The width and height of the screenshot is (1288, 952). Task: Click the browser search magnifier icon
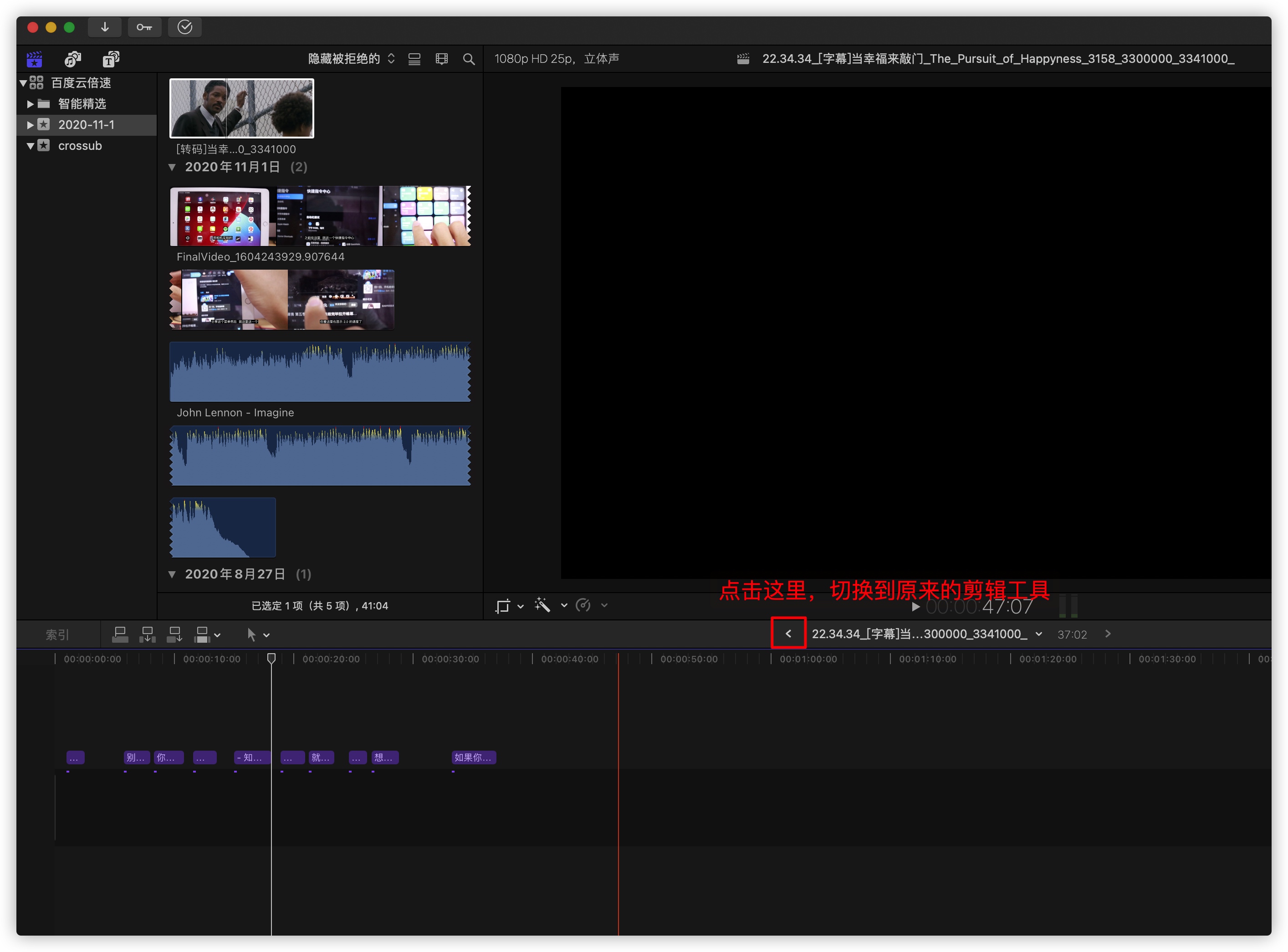coord(469,59)
